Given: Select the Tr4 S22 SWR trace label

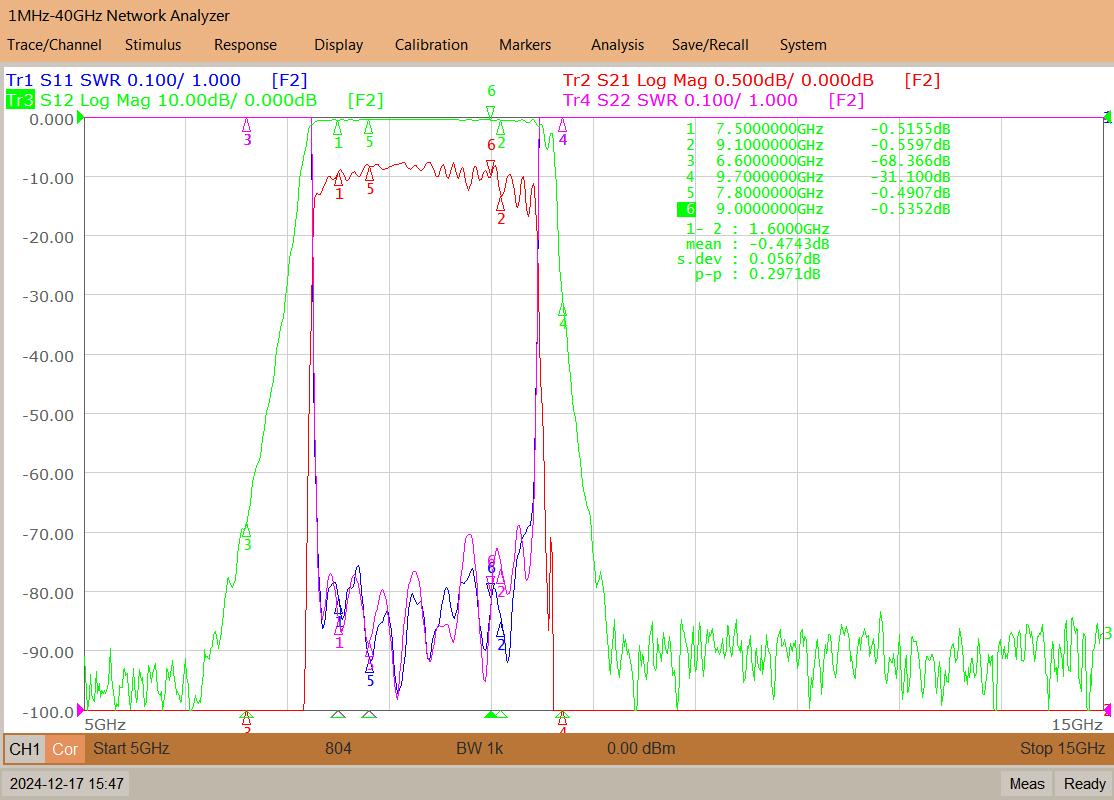Looking at the screenshot, I should click(x=713, y=100).
